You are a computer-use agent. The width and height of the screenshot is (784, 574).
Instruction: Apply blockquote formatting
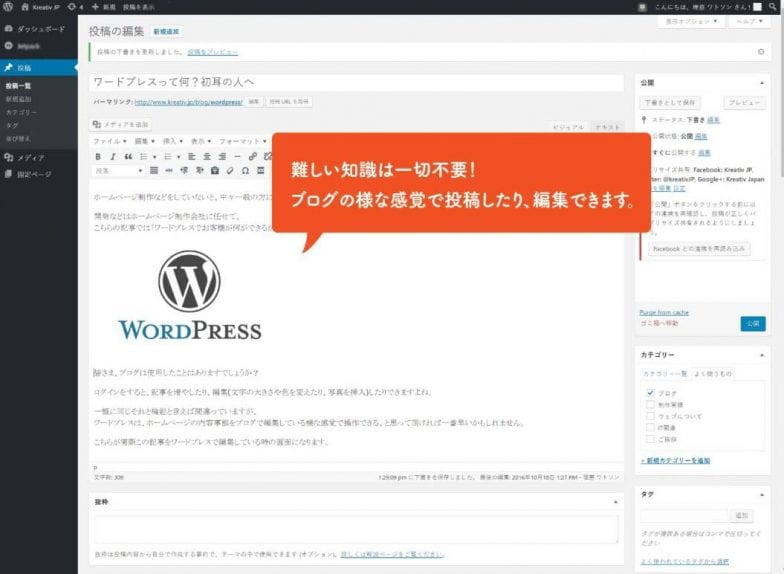pos(128,156)
